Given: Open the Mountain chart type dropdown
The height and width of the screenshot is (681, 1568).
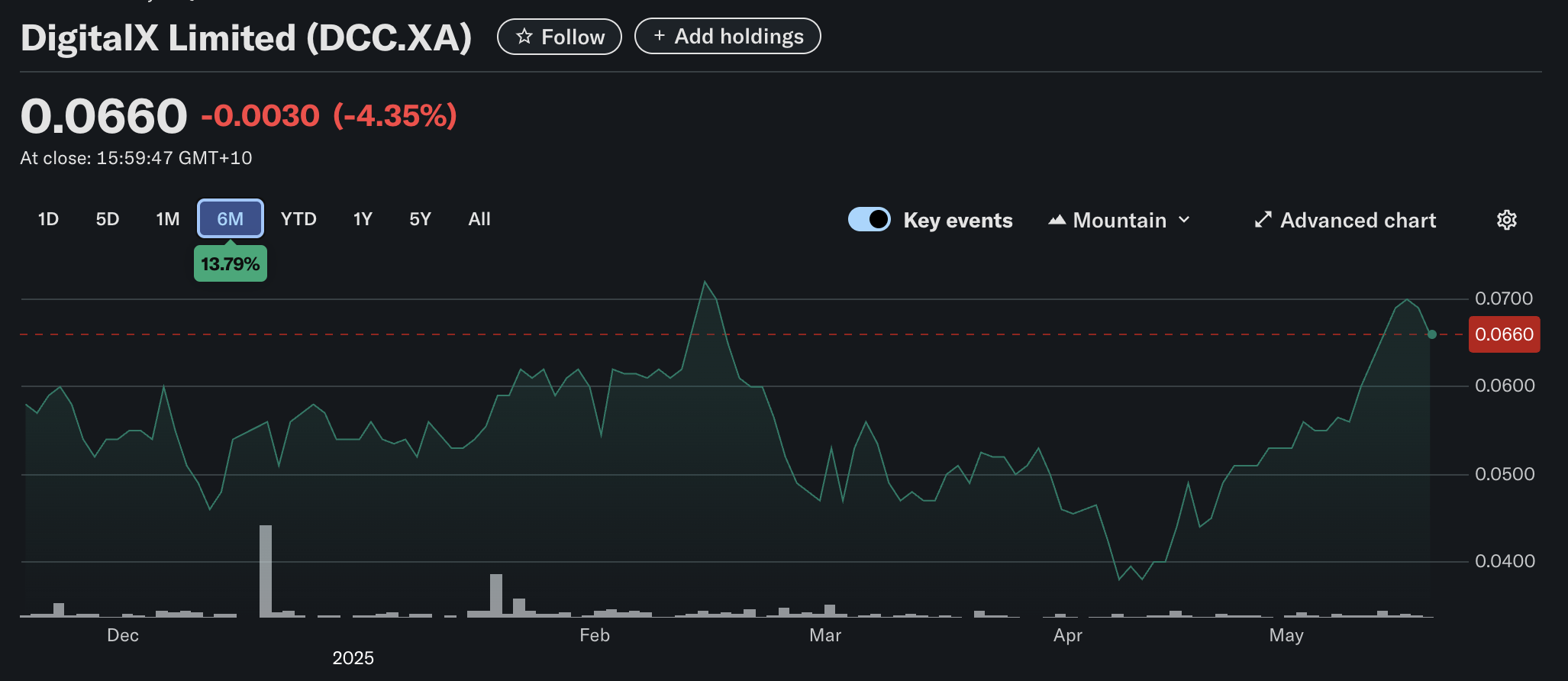Looking at the screenshot, I should (1119, 220).
